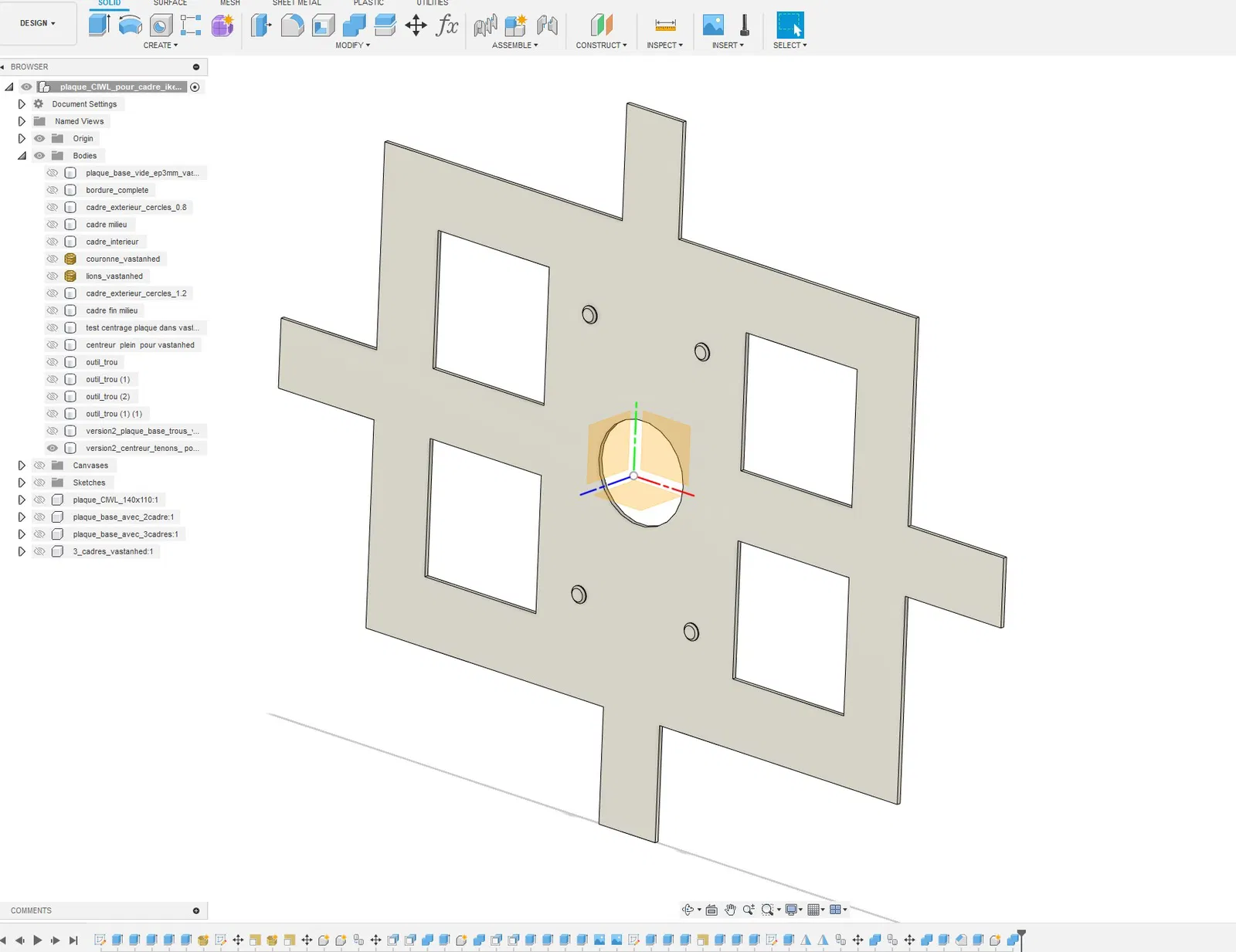Click the Revolve tool icon
The height and width of the screenshot is (952, 1236).
tap(130, 25)
